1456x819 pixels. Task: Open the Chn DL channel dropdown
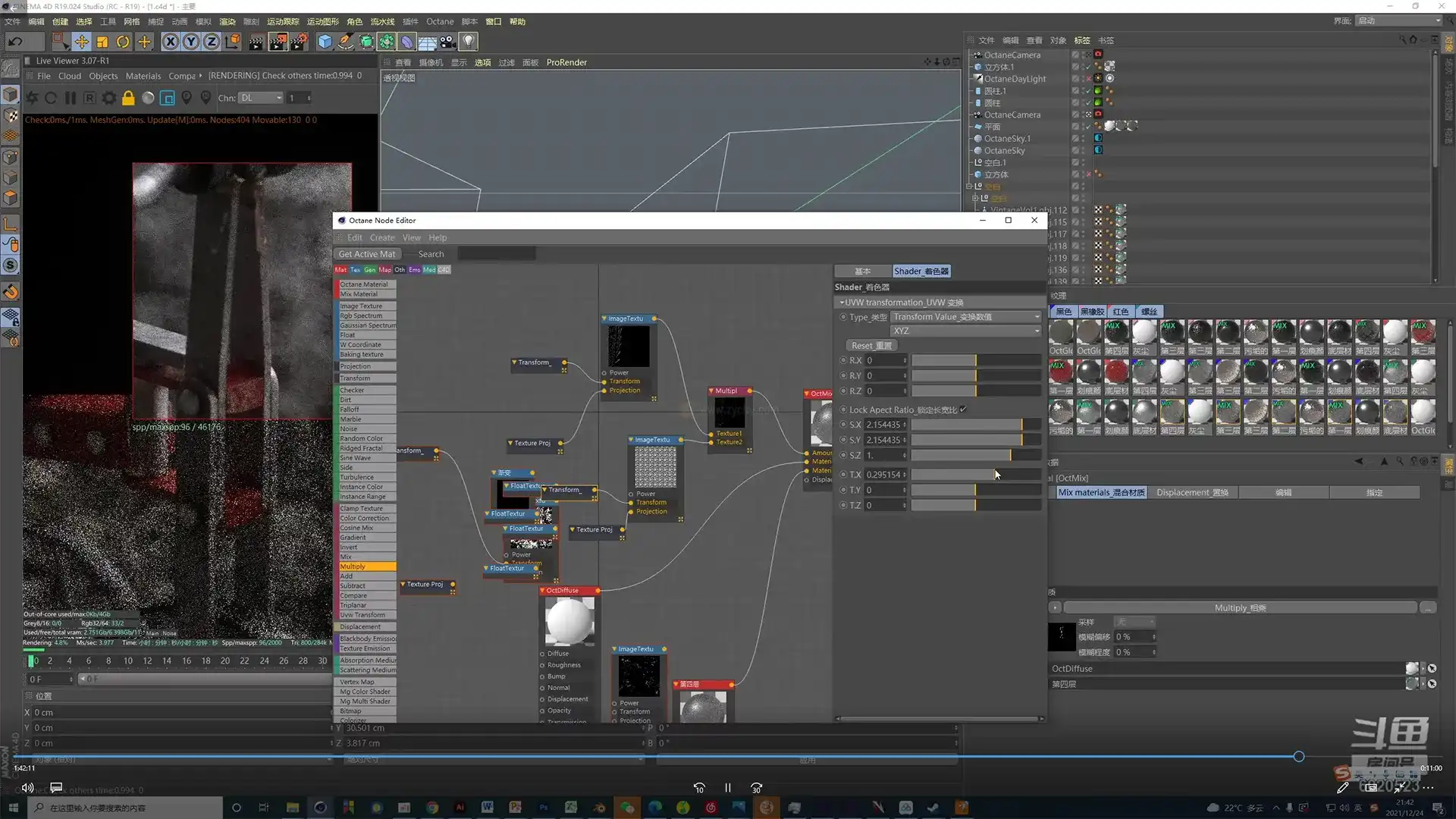261,98
